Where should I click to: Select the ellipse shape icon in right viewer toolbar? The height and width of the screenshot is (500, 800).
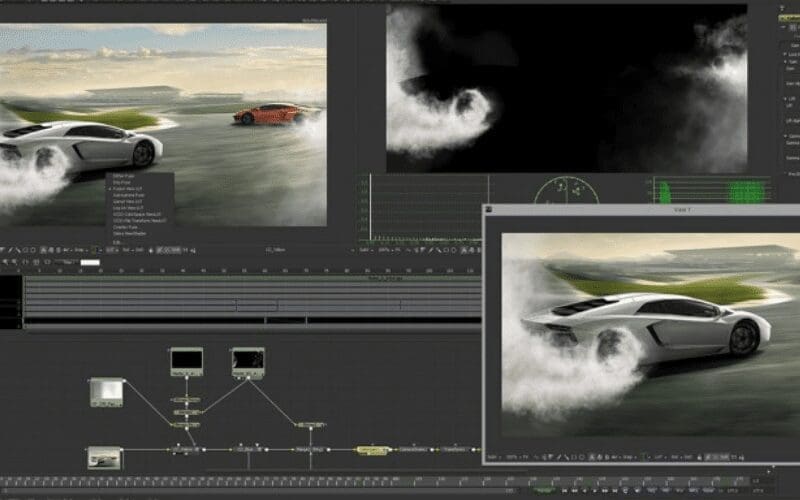coord(454,251)
